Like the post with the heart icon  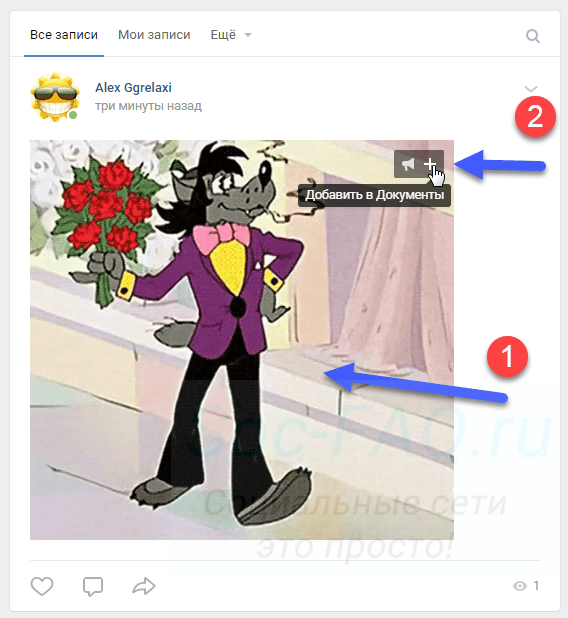pos(42,586)
